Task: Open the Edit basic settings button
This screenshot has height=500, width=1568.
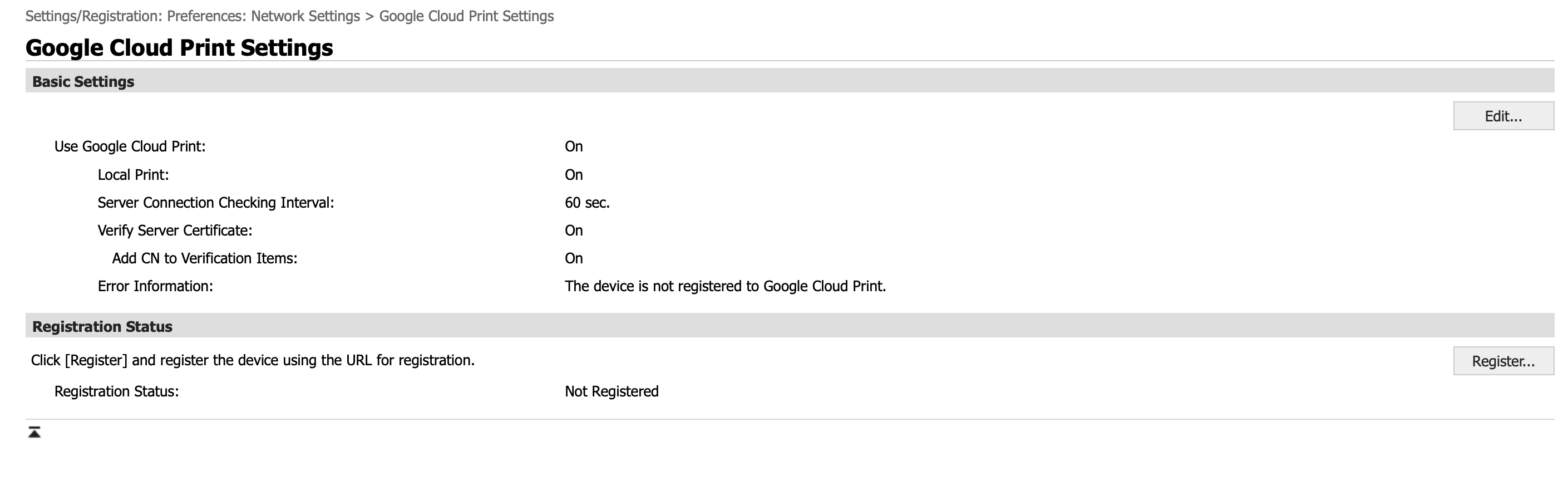Action: point(1502,116)
